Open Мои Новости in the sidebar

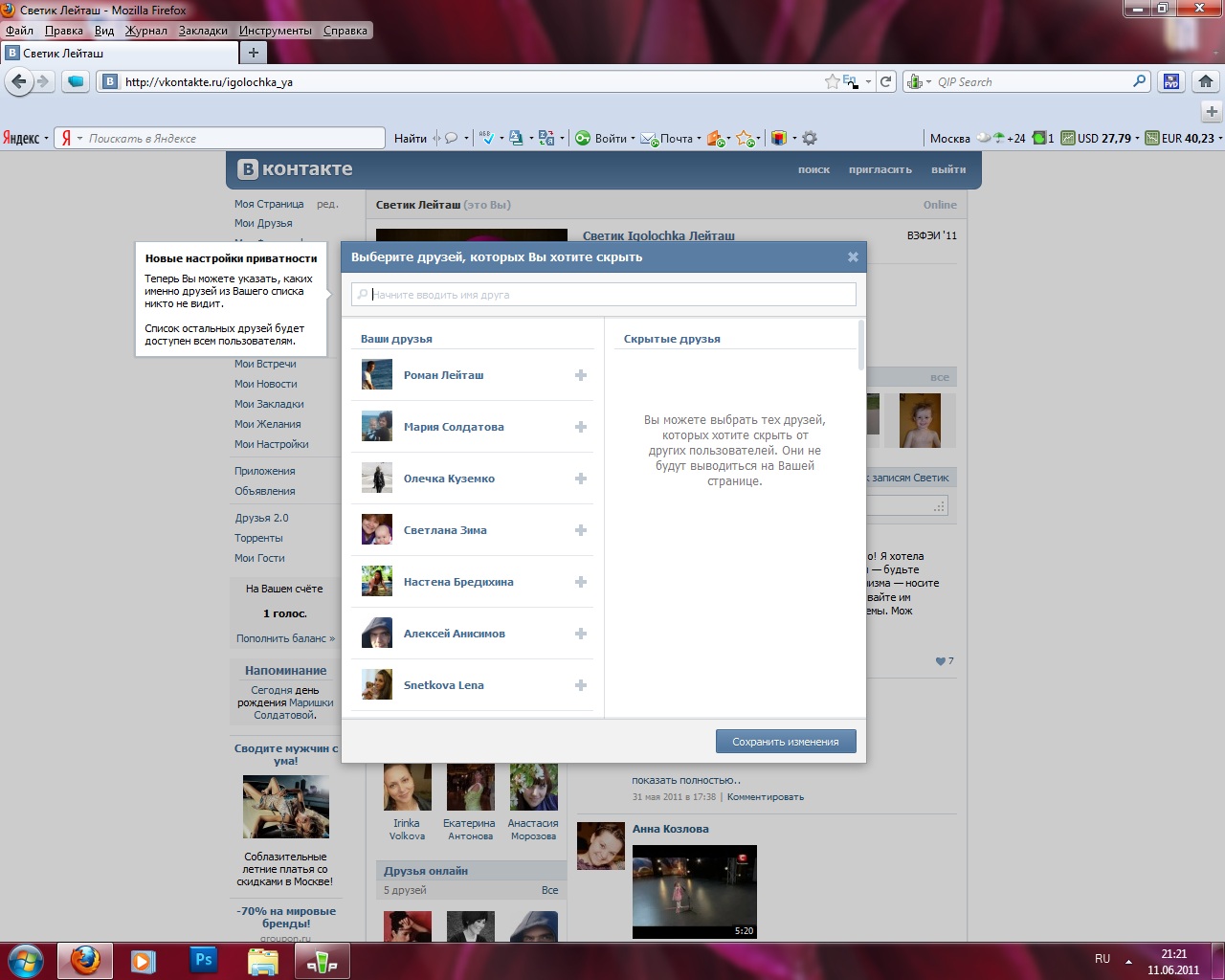pyautogui.click(x=266, y=384)
